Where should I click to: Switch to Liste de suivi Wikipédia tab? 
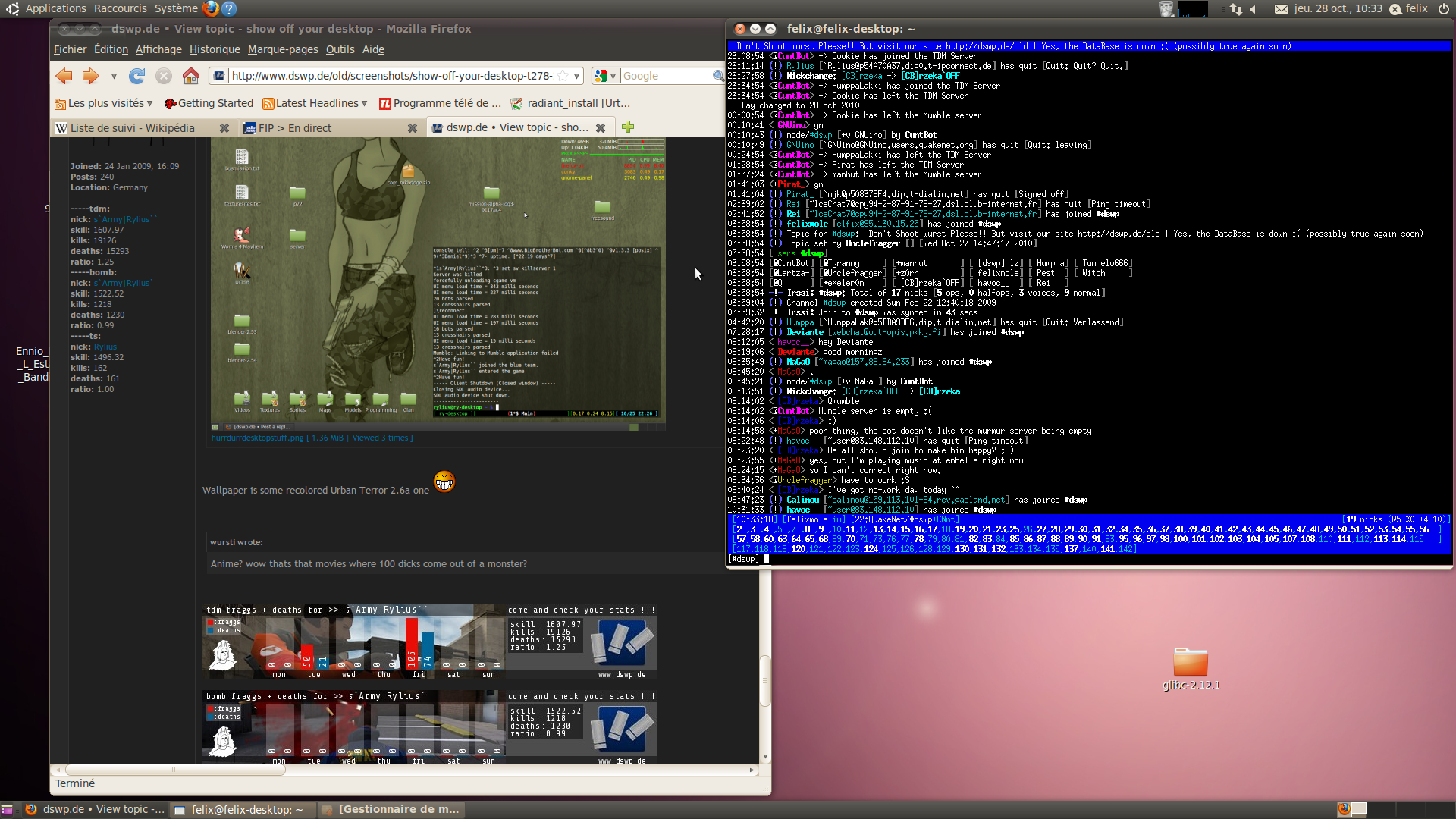[133, 128]
